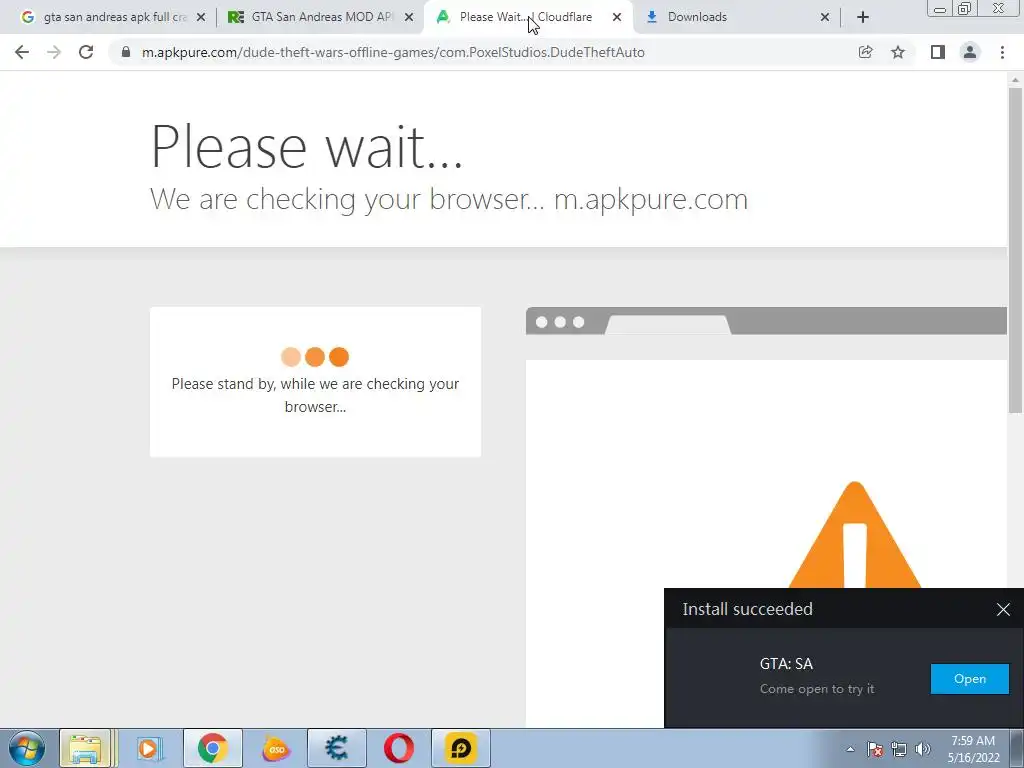Click the Chrome taskbar icon
Viewport: 1024px width, 768px height.
click(212, 748)
